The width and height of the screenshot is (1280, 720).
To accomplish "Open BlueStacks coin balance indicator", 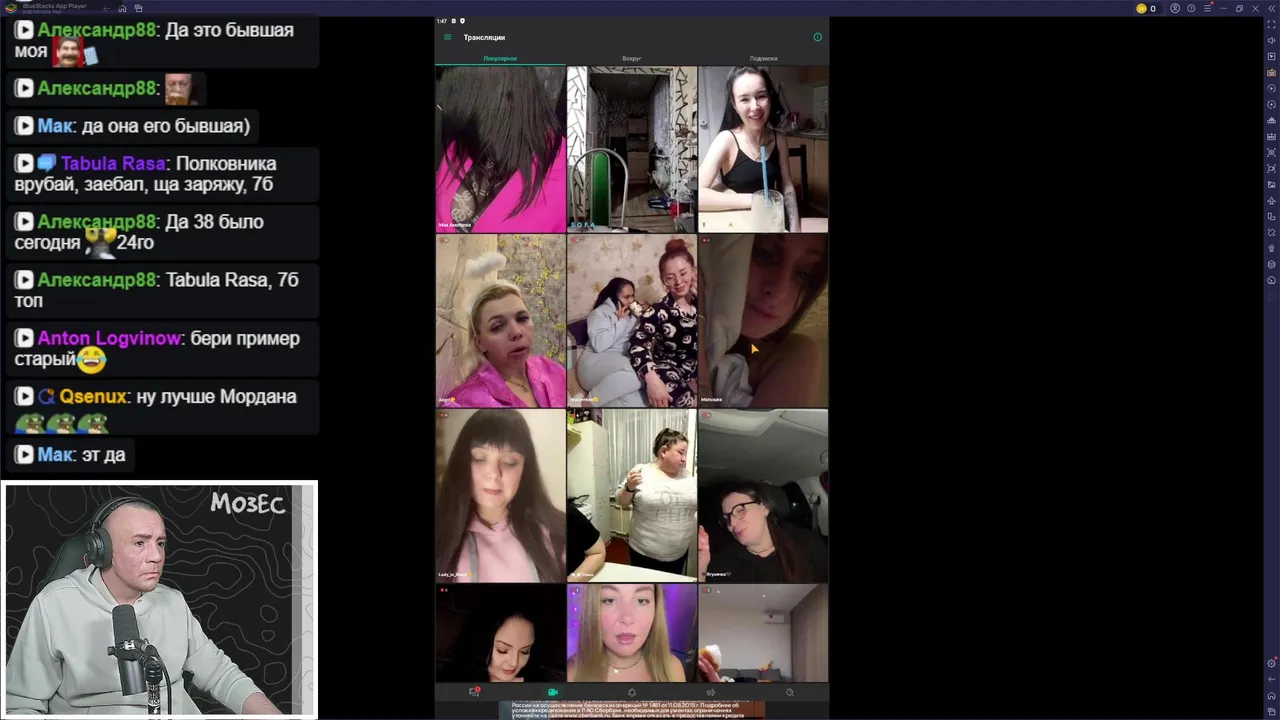I will (x=1146, y=8).
